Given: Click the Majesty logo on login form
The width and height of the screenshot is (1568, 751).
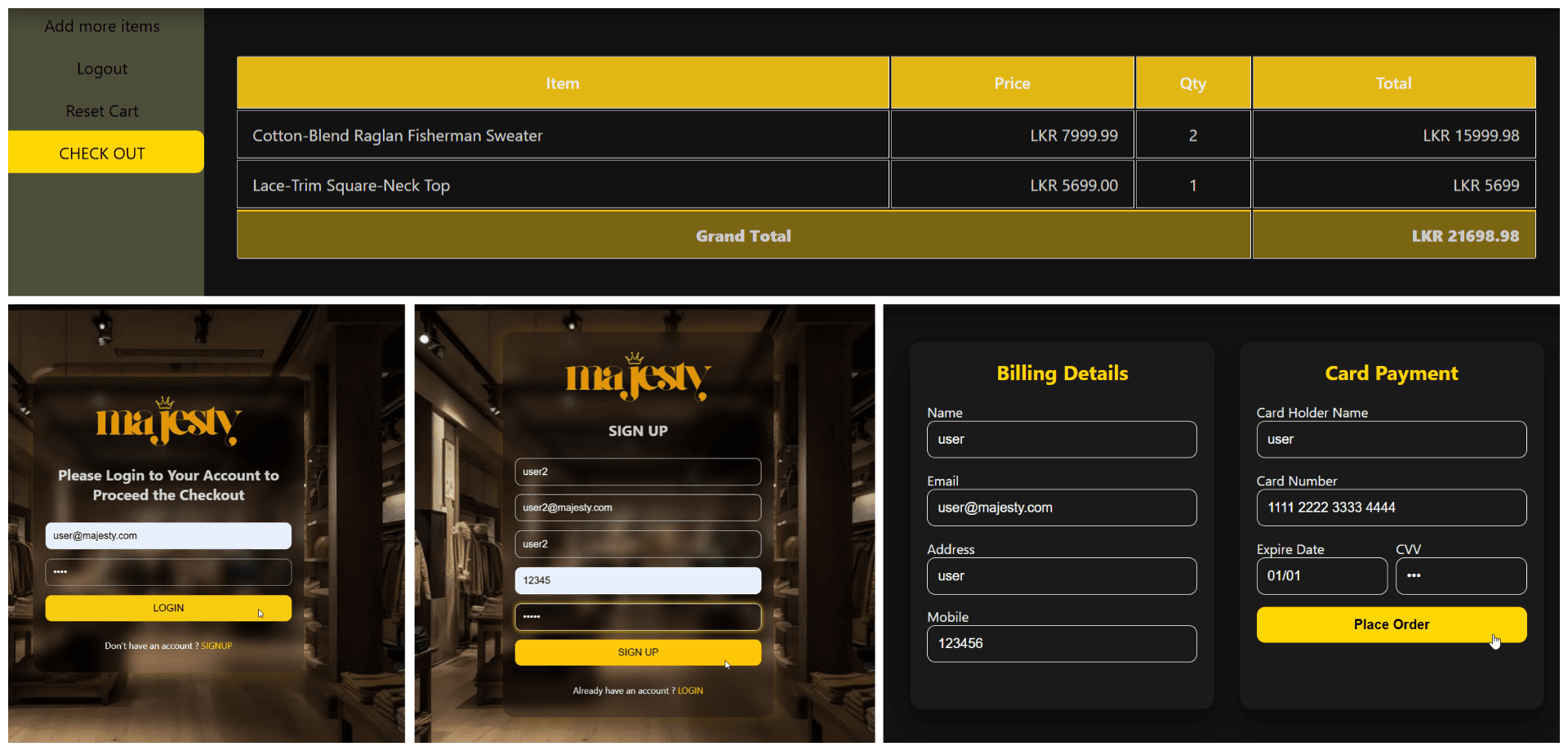Looking at the screenshot, I should point(168,421).
